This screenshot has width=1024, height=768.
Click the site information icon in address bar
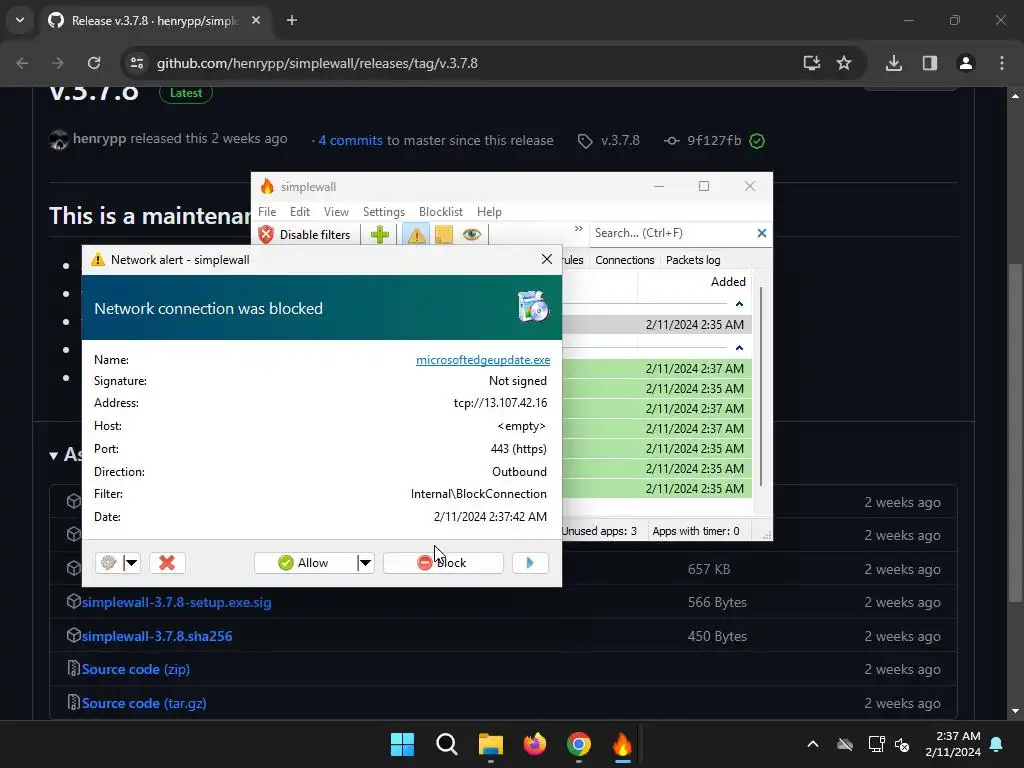[137, 63]
